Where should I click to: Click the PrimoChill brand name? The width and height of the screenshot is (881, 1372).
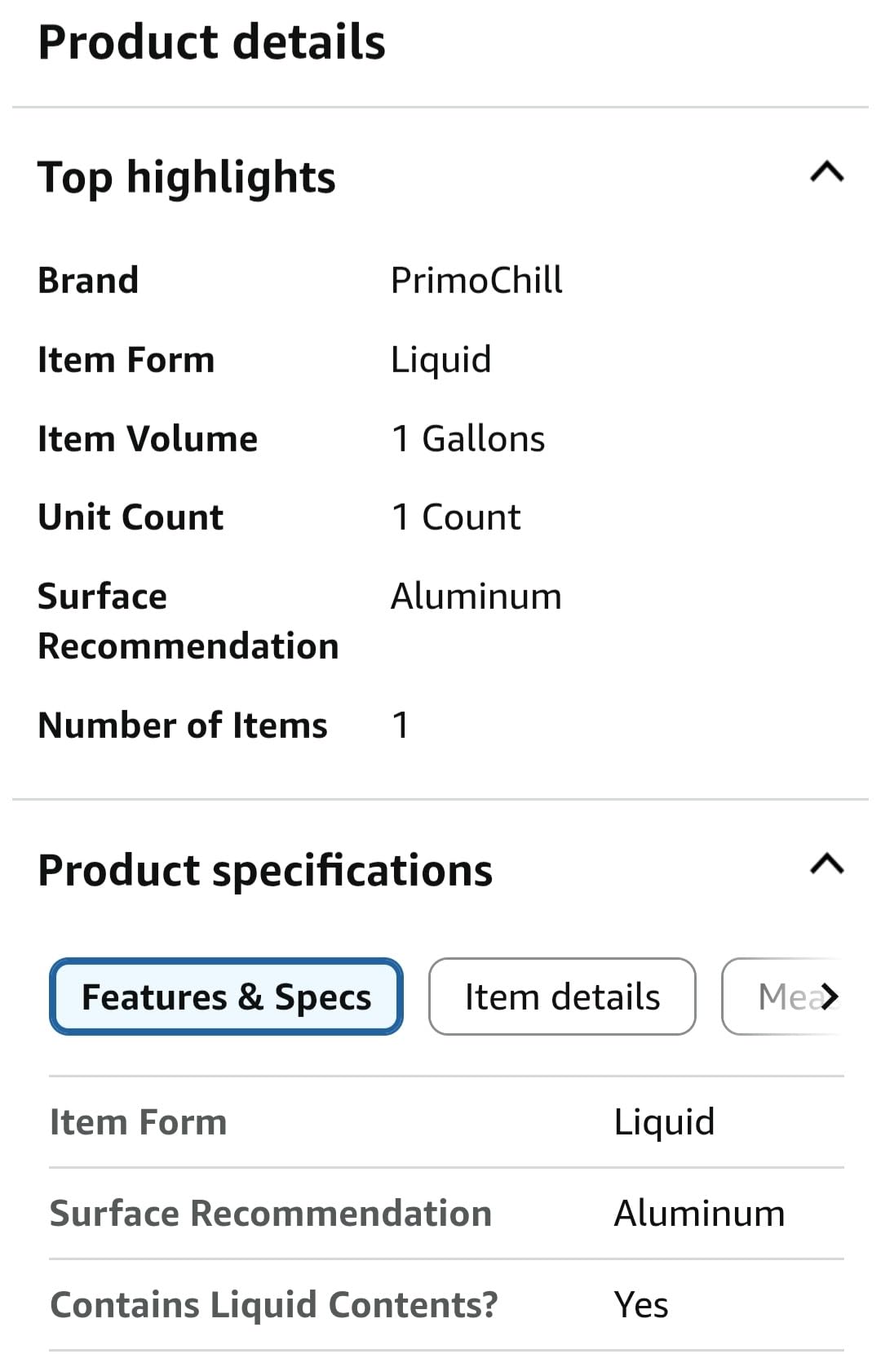coord(477,279)
